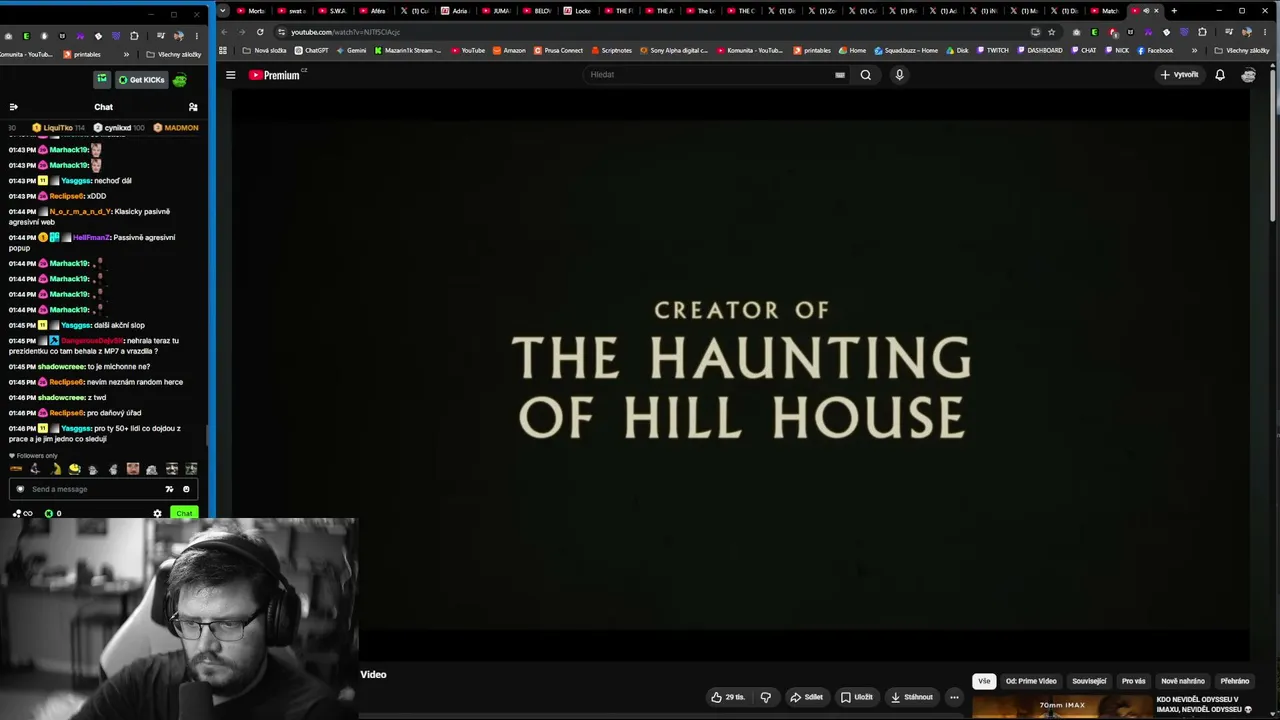Image resolution: width=1280 pixels, height=720 pixels.
Task: Select the Nově nahráno chip
Action: [1183, 681]
